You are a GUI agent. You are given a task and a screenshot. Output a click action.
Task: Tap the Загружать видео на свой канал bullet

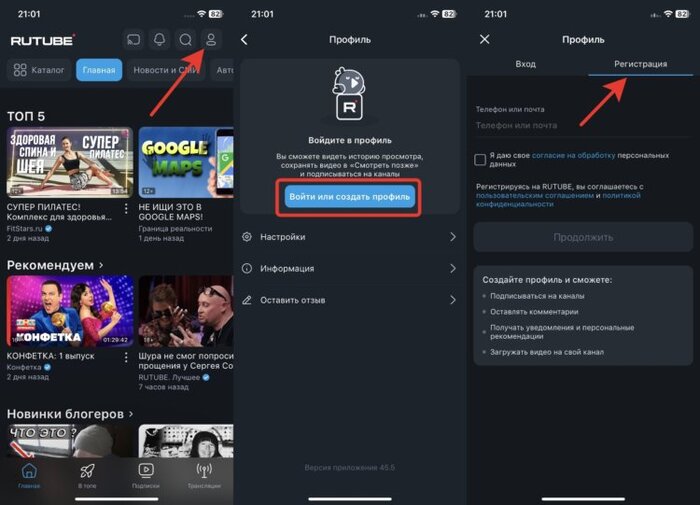point(547,352)
